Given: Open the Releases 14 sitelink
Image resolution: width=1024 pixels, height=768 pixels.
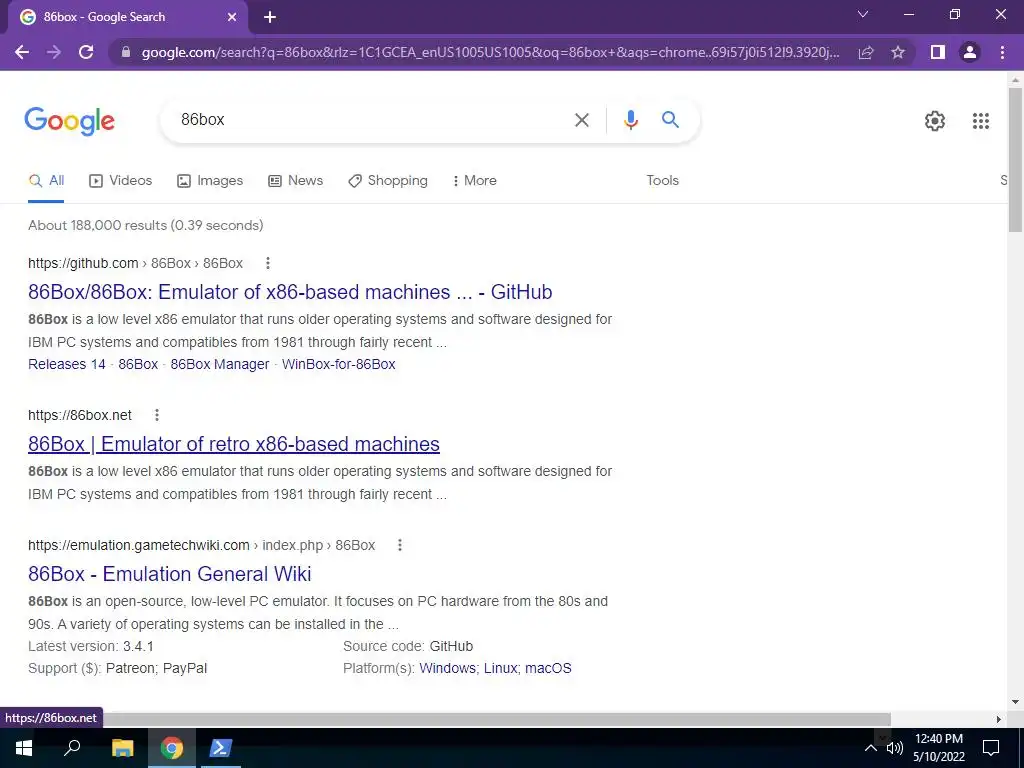Looking at the screenshot, I should click(67, 364).
